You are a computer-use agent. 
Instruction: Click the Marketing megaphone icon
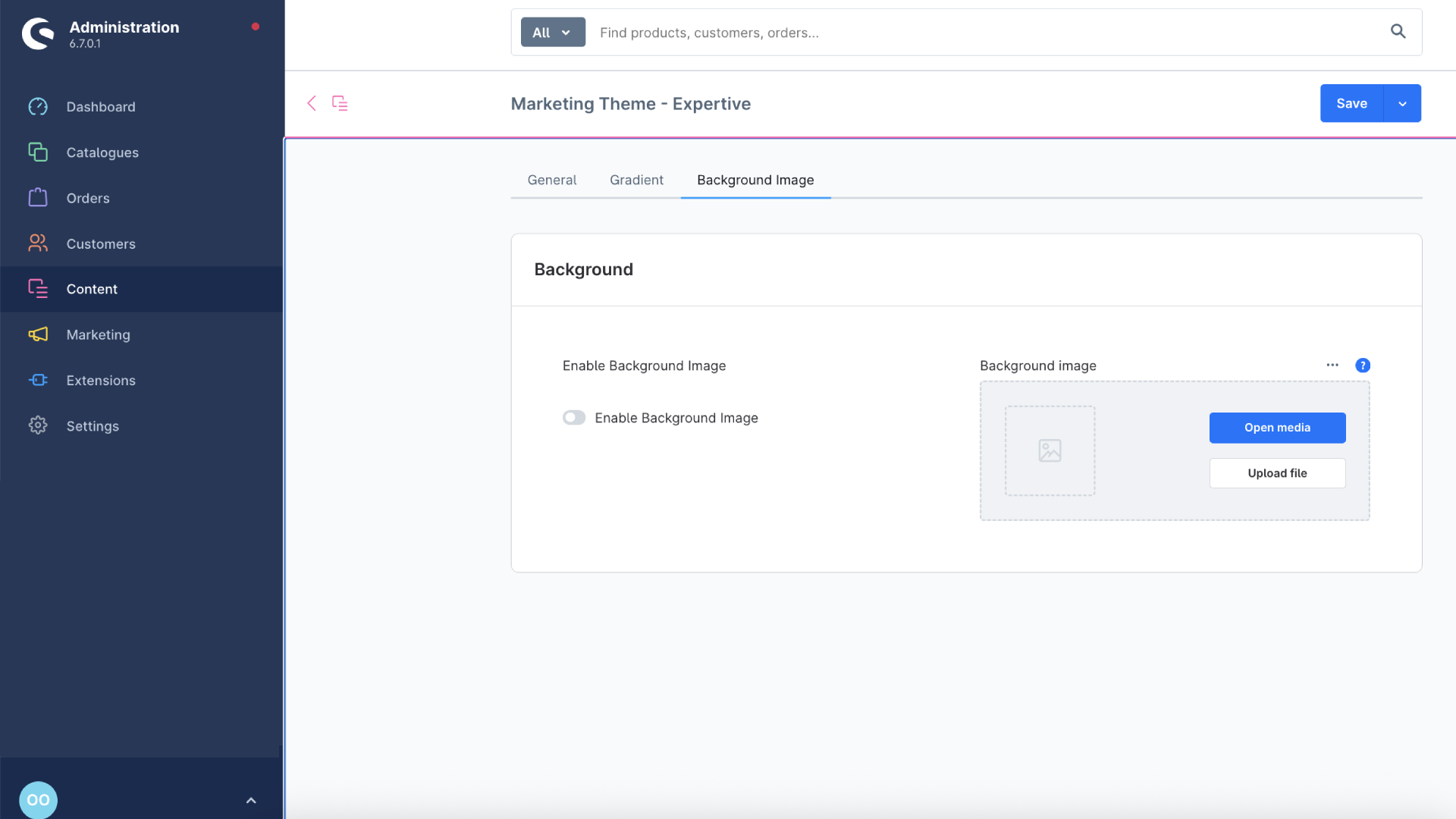38,334
